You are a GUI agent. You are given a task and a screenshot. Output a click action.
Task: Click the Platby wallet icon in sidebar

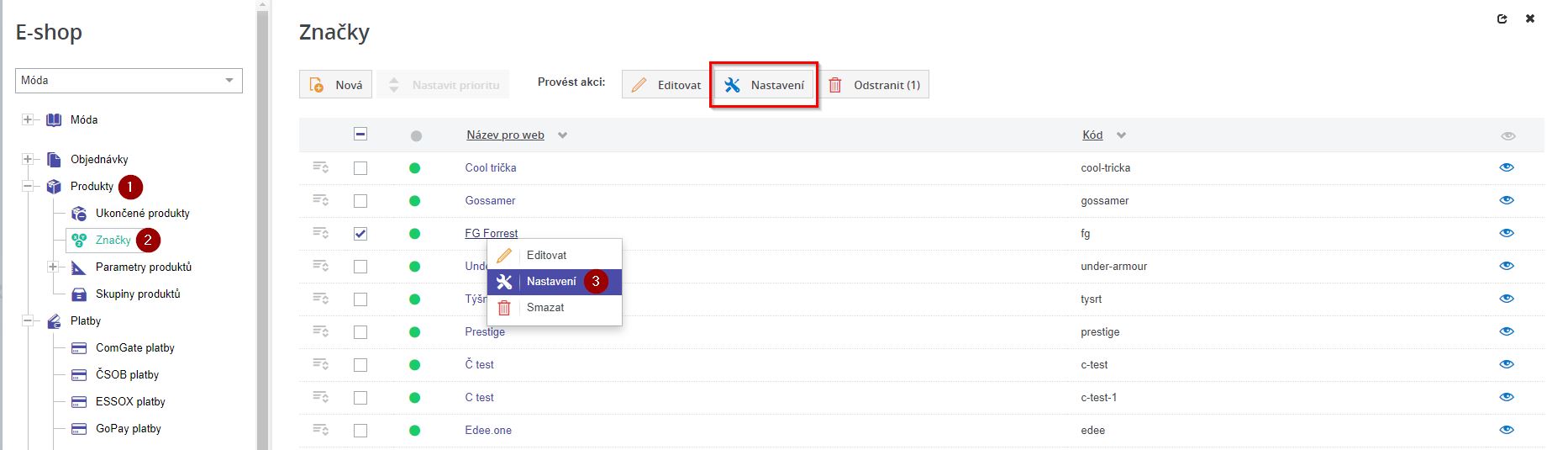point(54,321)
